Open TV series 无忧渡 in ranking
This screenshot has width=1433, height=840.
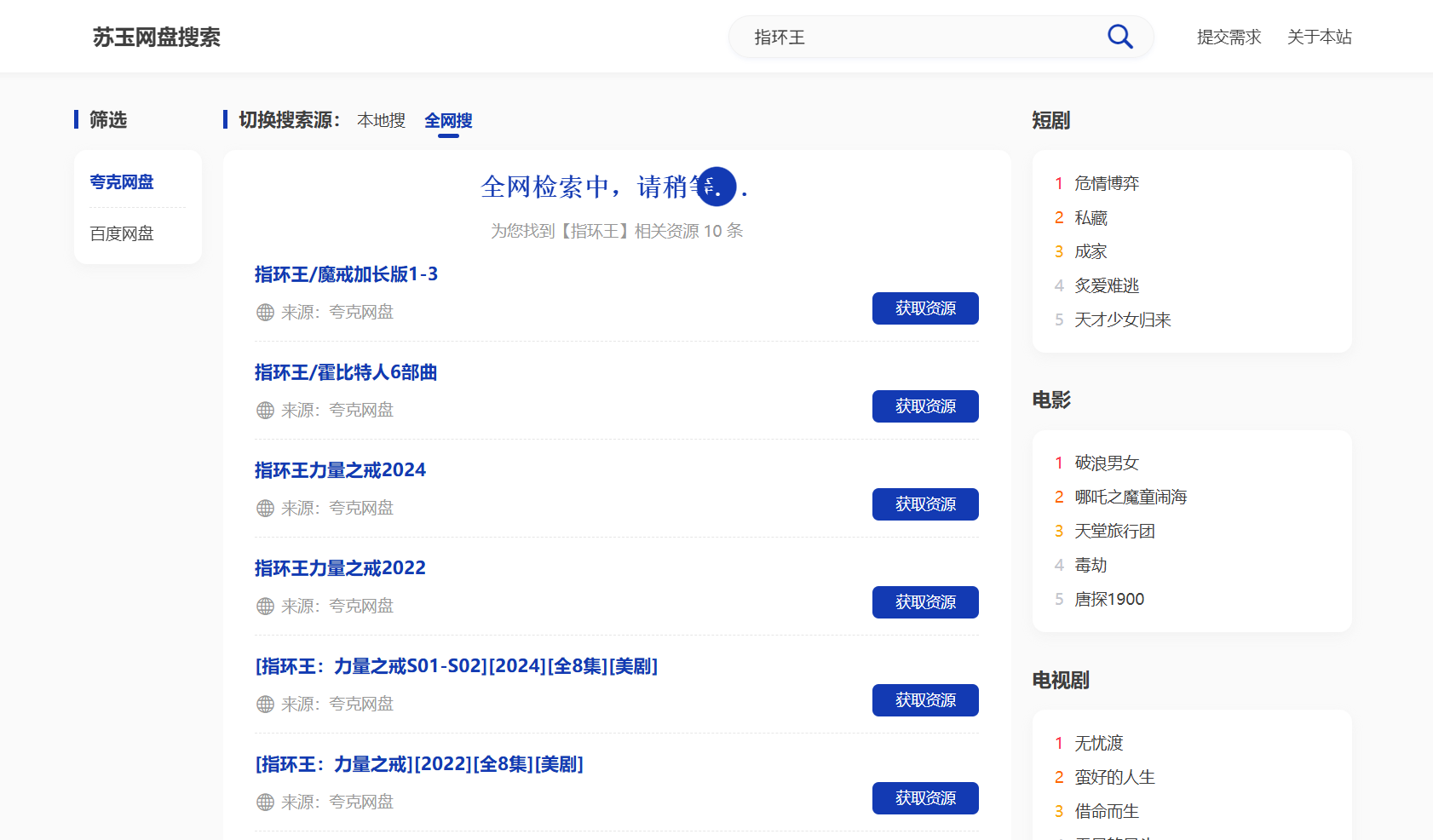pos(1098,743)
